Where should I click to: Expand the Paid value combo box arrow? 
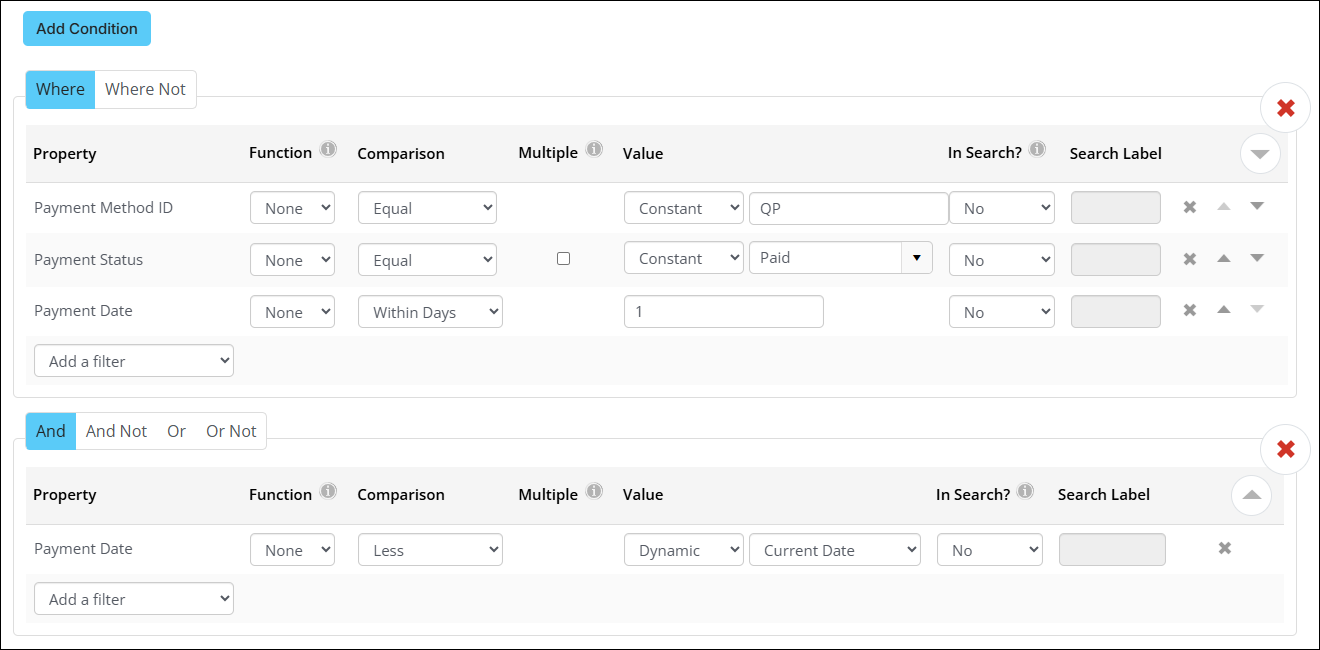[x=916, y=258]
